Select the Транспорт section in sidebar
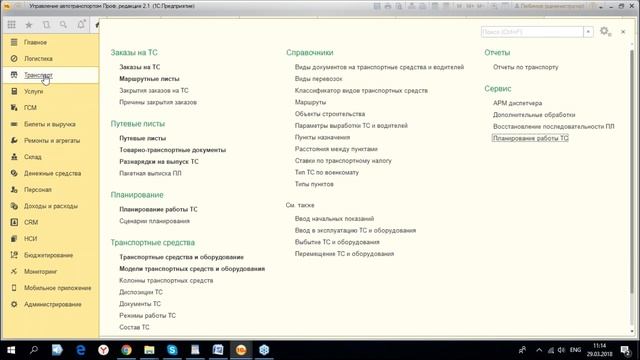This screenshot has height=360, width=640. click(50, 75)
